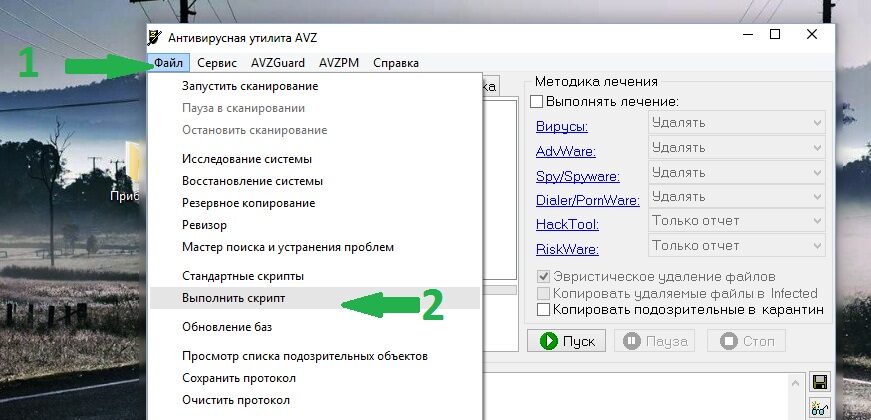
Task: Click the Вирусы link
Action: tap(562, 127)
